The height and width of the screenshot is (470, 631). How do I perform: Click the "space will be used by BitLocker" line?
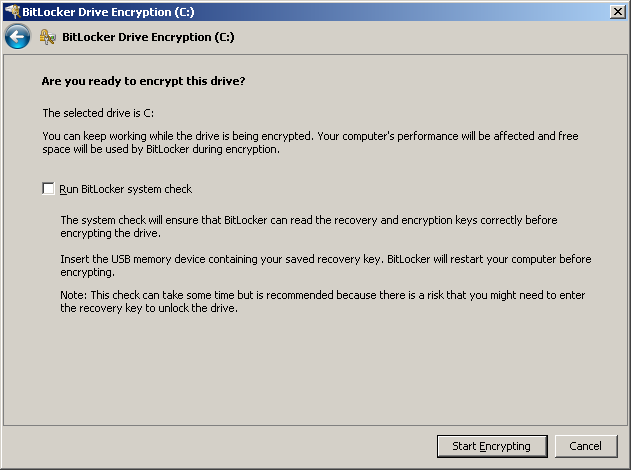161,149
